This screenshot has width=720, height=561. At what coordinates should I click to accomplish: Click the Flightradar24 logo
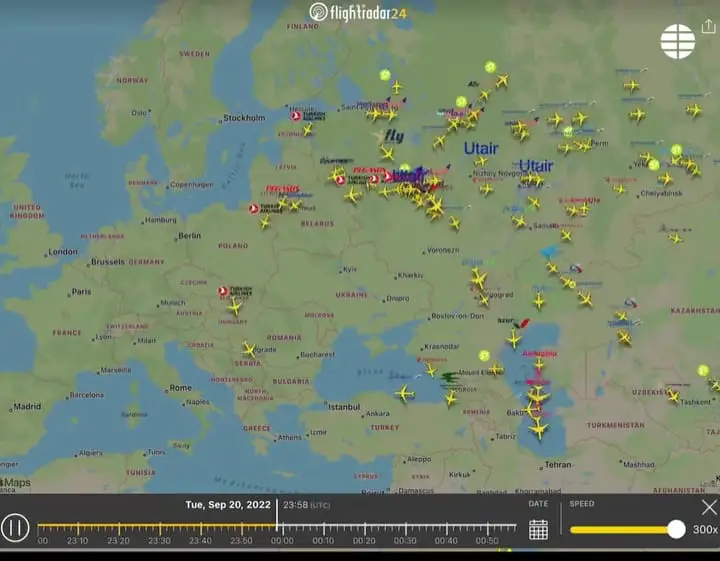click(359, 12)
